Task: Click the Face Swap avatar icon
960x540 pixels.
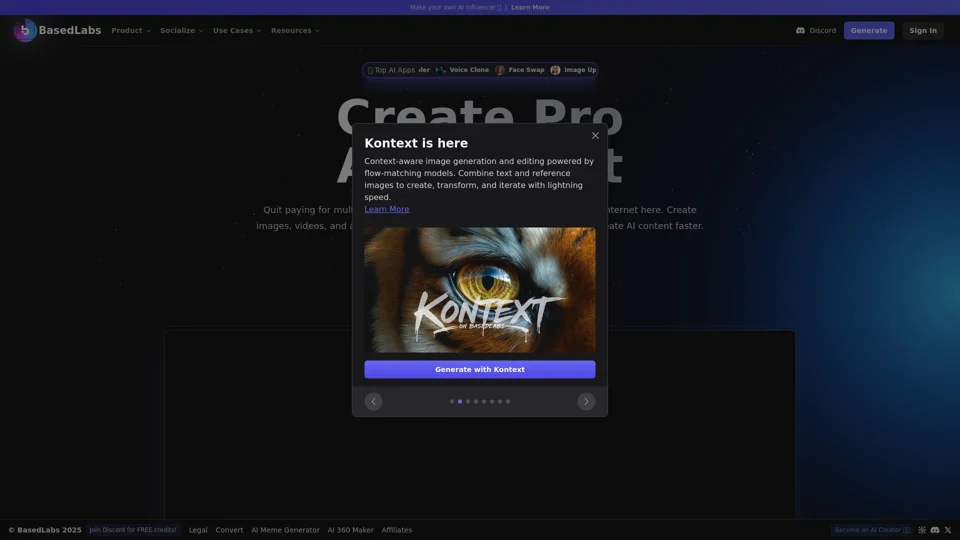Action: point(500,70)
